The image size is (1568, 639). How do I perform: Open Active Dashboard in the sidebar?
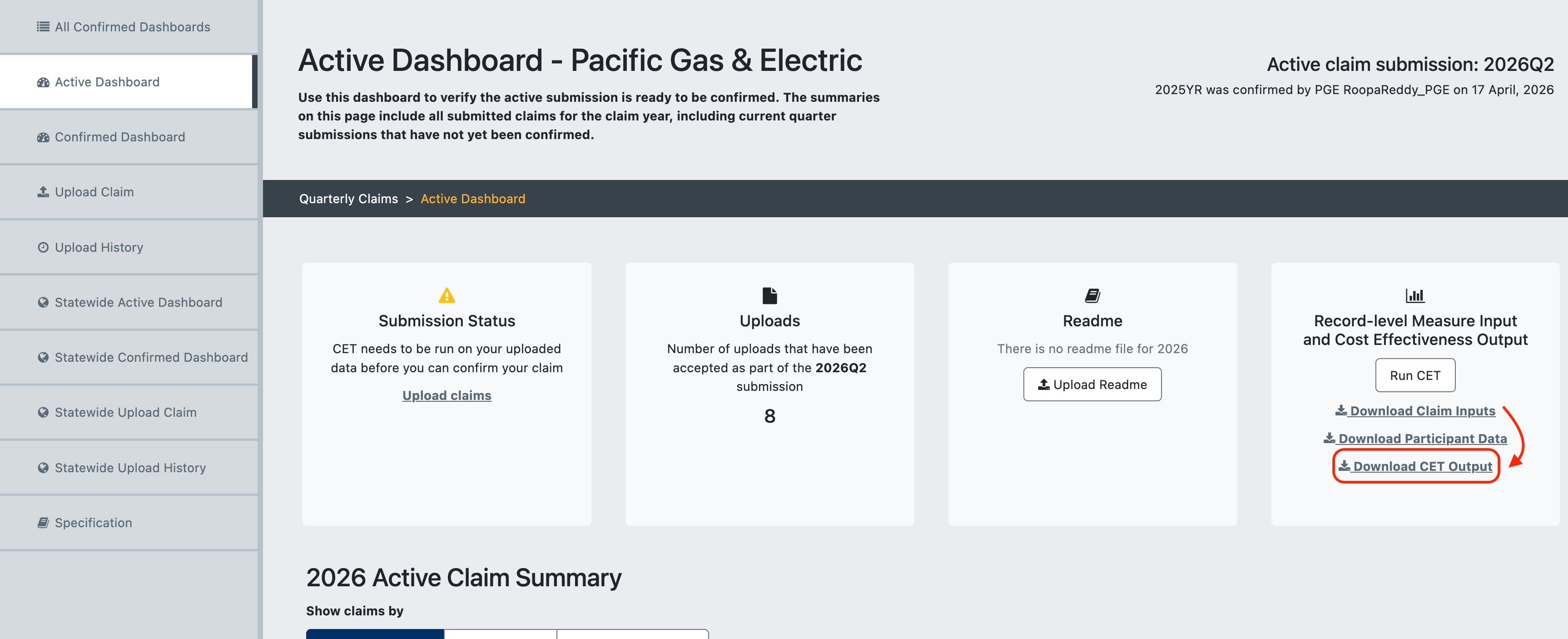[129, 82]
